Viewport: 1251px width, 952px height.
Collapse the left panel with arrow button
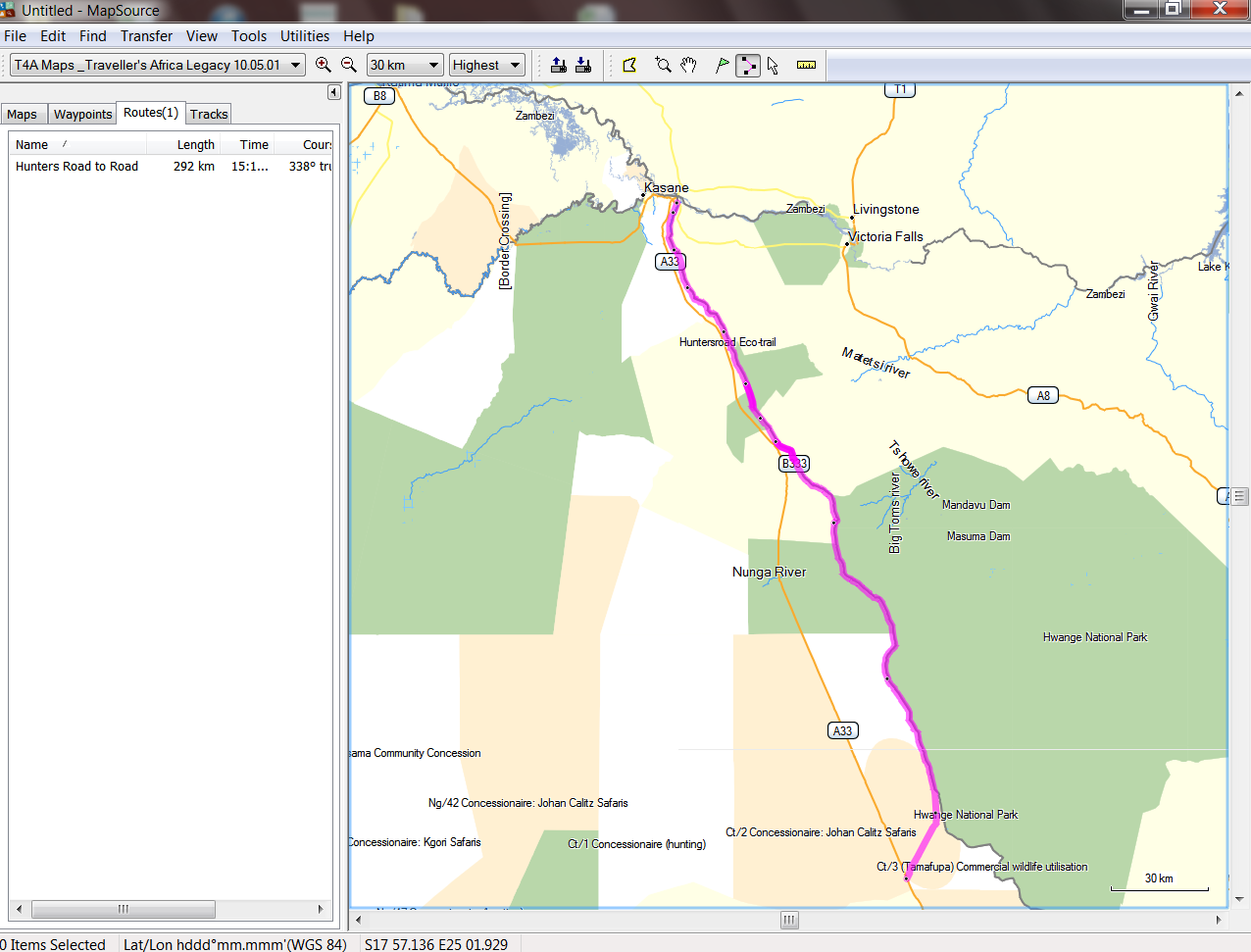(x=333, y=92)
